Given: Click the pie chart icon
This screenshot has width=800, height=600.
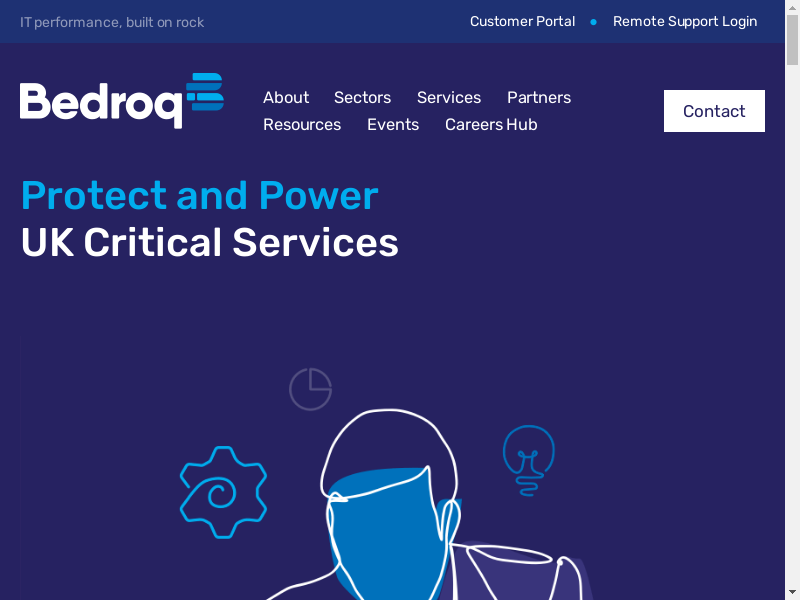Looking at the screenshot, I should coord(310,389).
